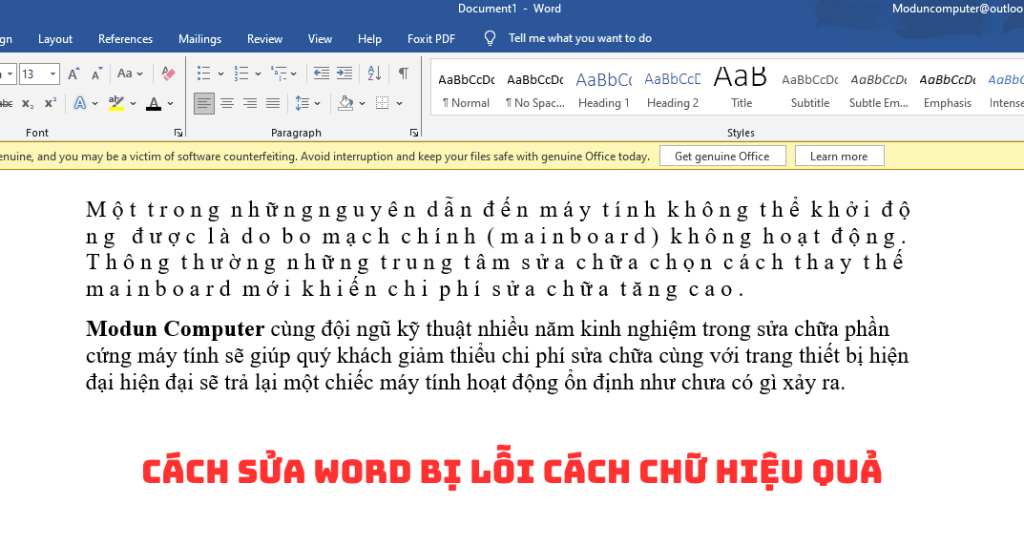Screen dimensions: 1024x546
Task: Apply the yellow text highlight color
Action: [116, 103]
